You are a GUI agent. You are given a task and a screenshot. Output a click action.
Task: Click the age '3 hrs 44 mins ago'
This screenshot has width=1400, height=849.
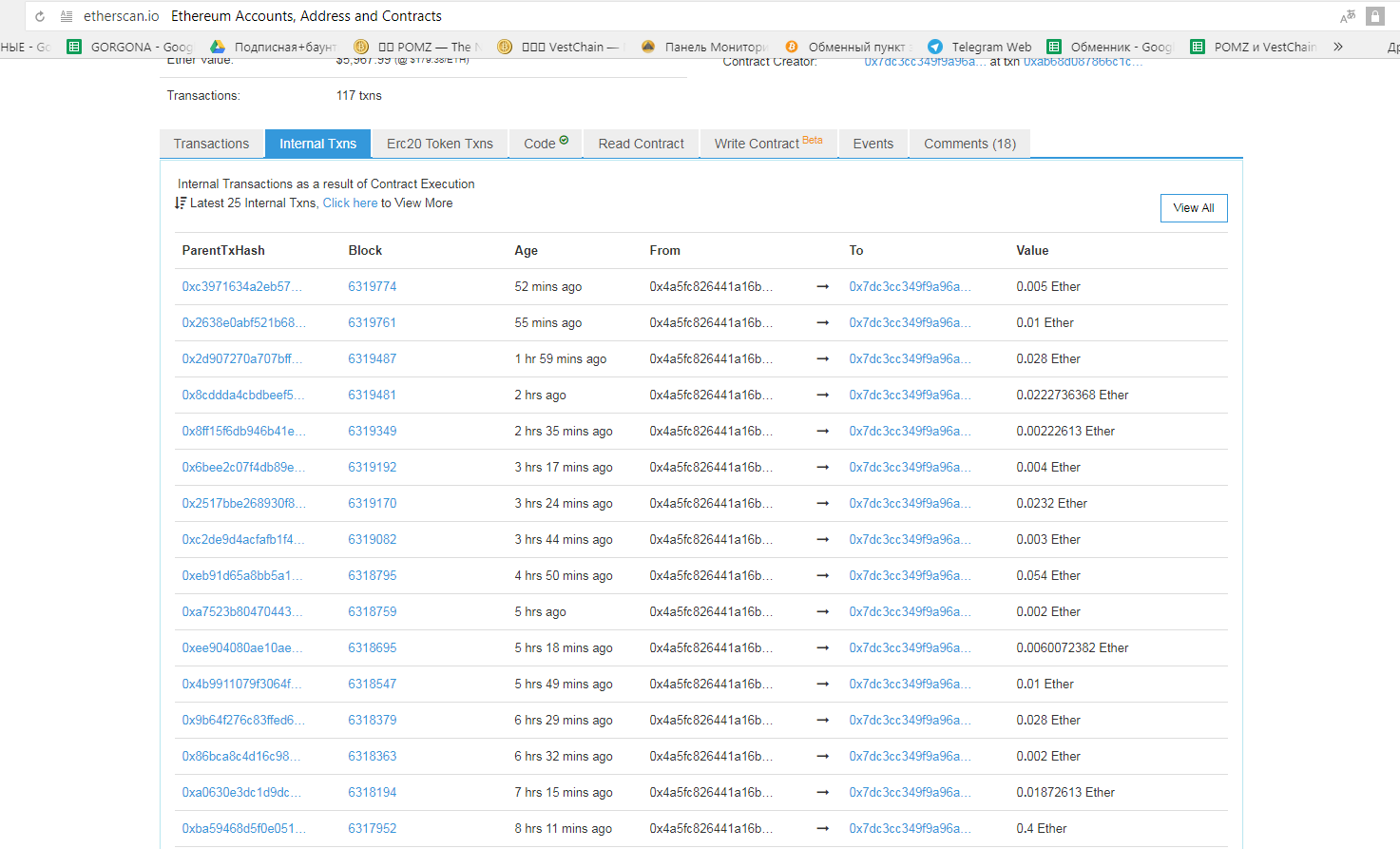point(564,539)
